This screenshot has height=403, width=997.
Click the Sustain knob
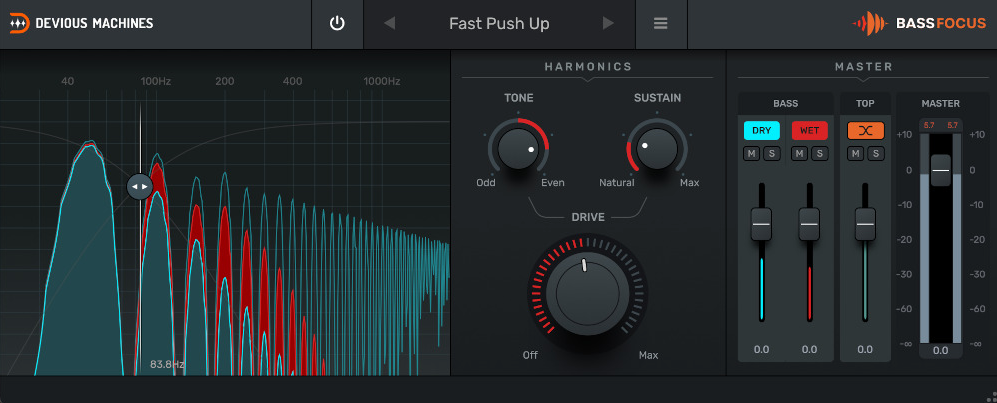pos(657,148)
